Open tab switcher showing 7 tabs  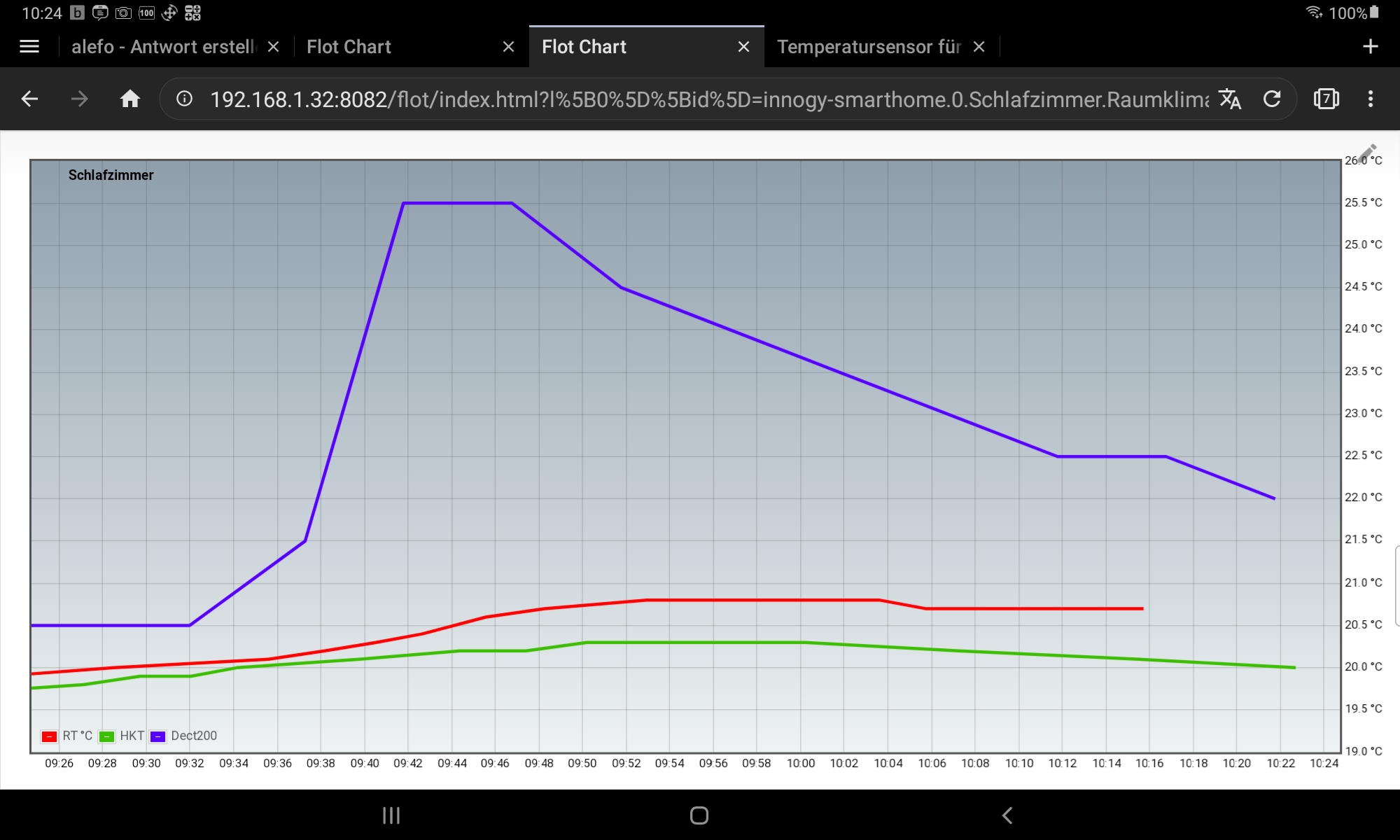click(x=1326, y=99)
